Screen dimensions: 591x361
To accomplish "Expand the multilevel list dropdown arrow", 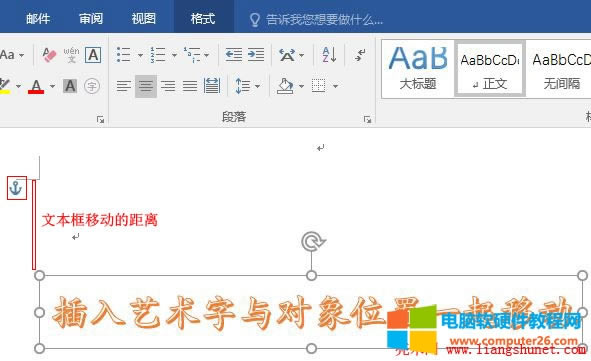I will coord(207,55).
